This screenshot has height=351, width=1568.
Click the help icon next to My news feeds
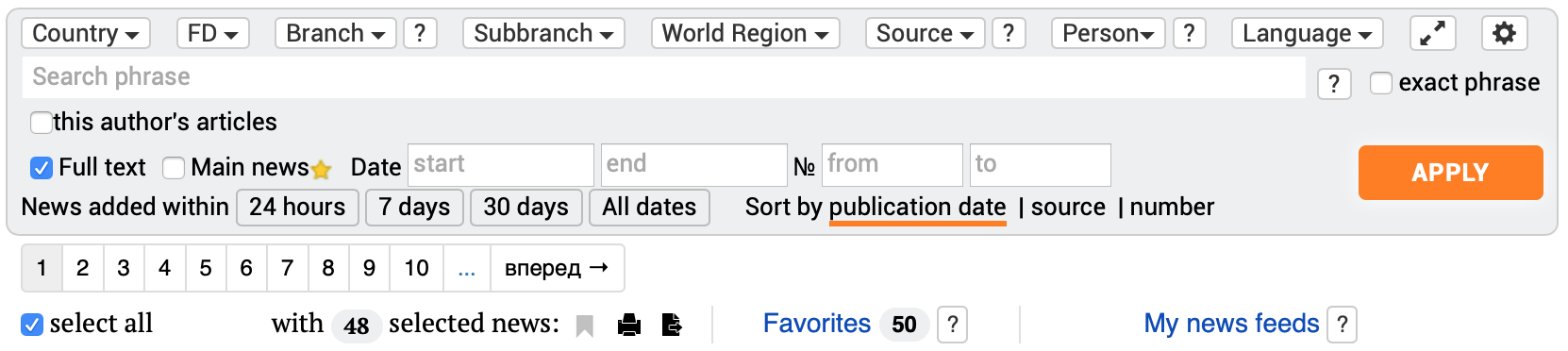[1342, 325]
